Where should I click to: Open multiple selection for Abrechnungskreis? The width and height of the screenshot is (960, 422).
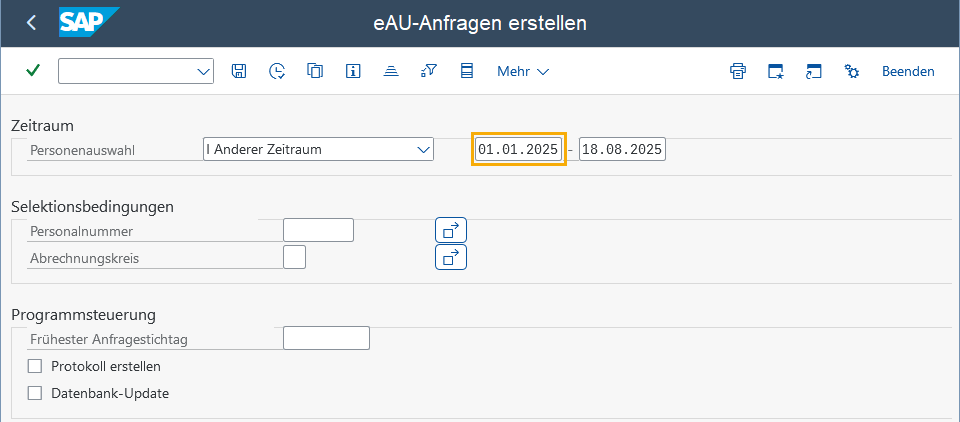[451, 257]
